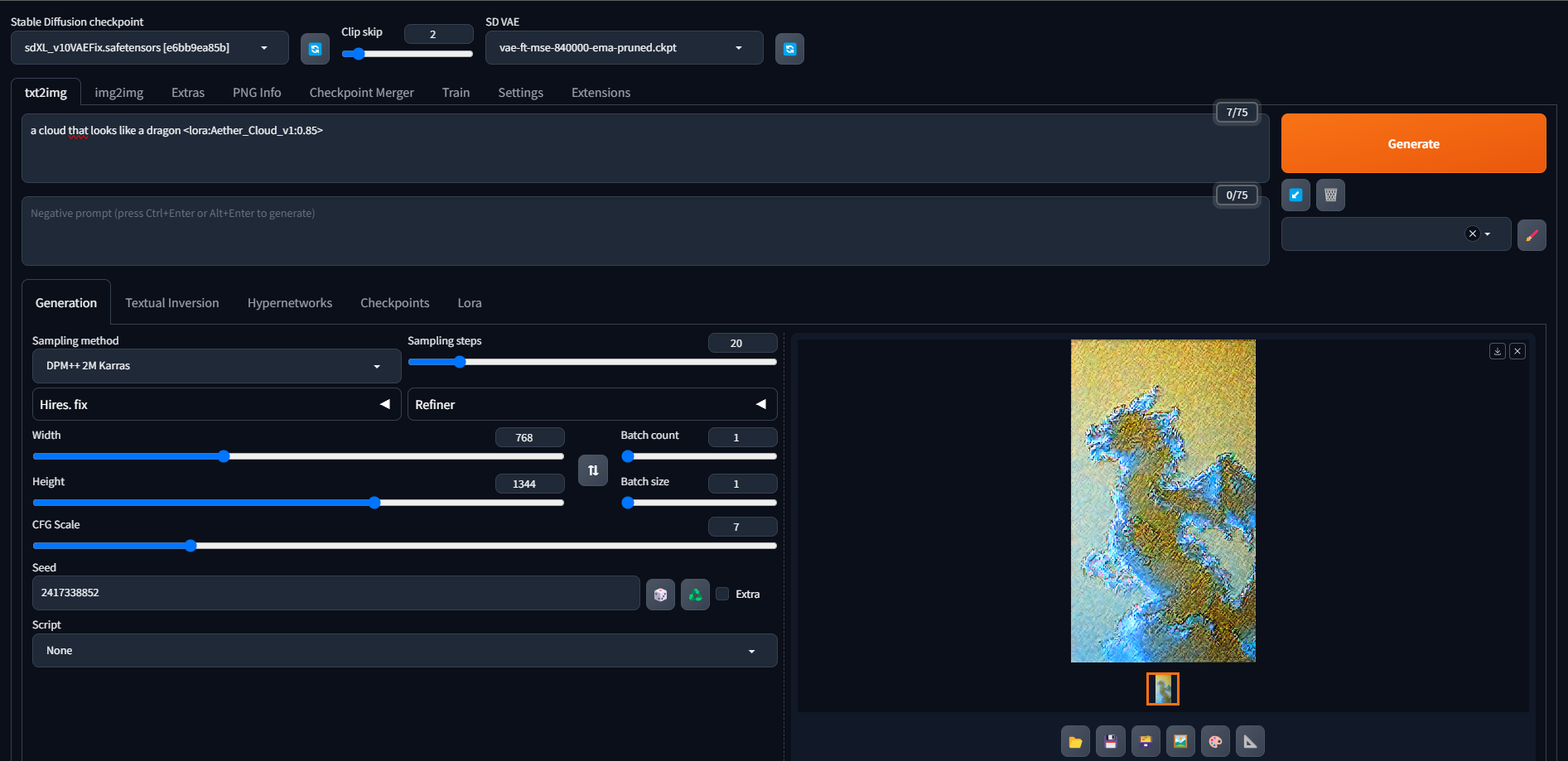Adjust the Sampling steps slider
The image size is (1568, 761).
coord(592,362)
